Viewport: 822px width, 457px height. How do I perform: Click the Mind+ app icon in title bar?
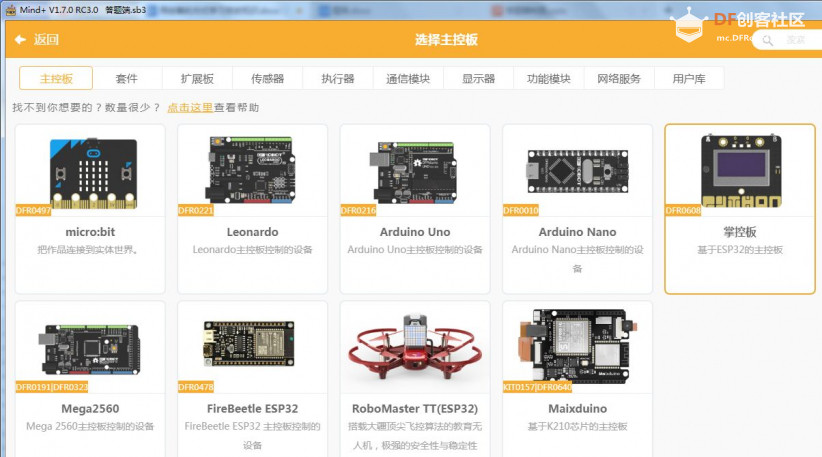pos(10,9)
